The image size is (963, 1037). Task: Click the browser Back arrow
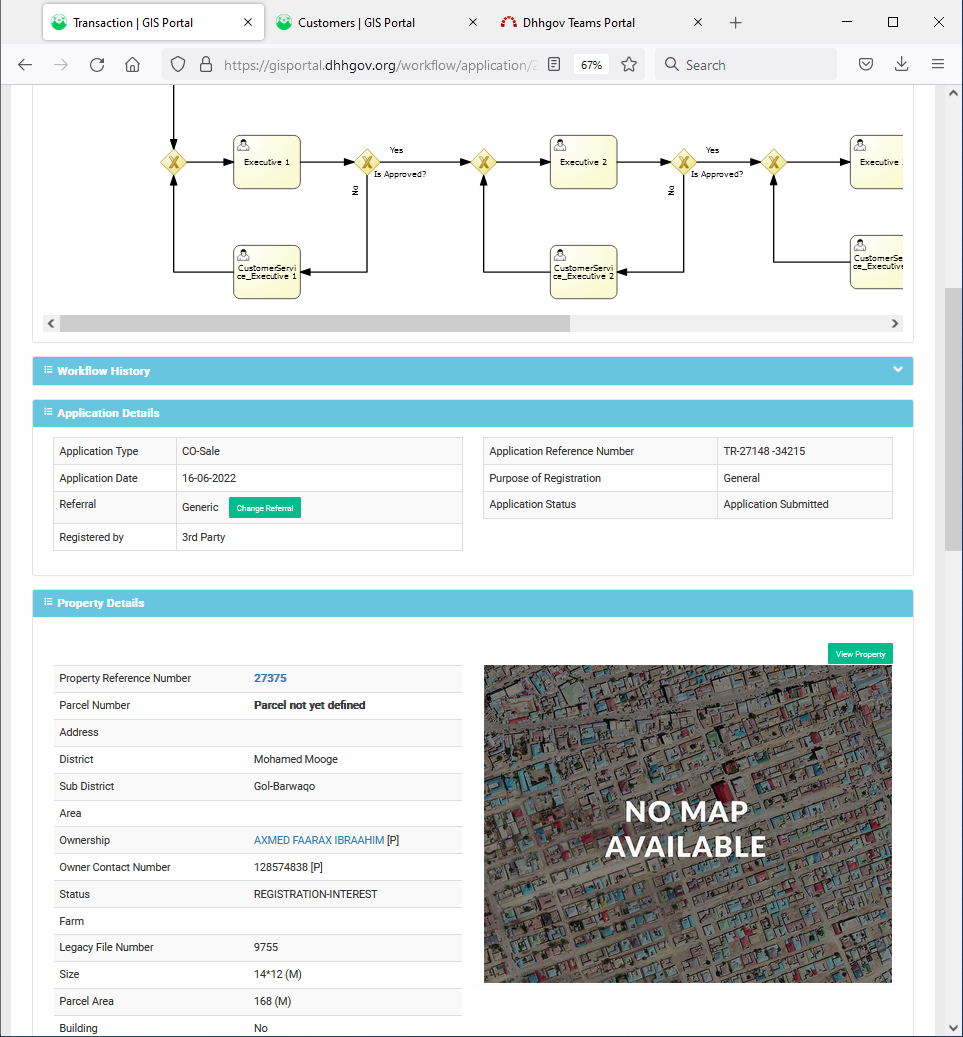point(25,64)
